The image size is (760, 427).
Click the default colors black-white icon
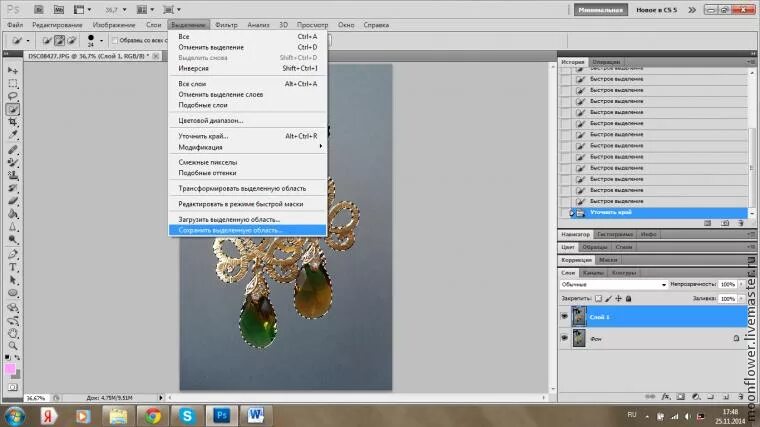tap(7, 358)
